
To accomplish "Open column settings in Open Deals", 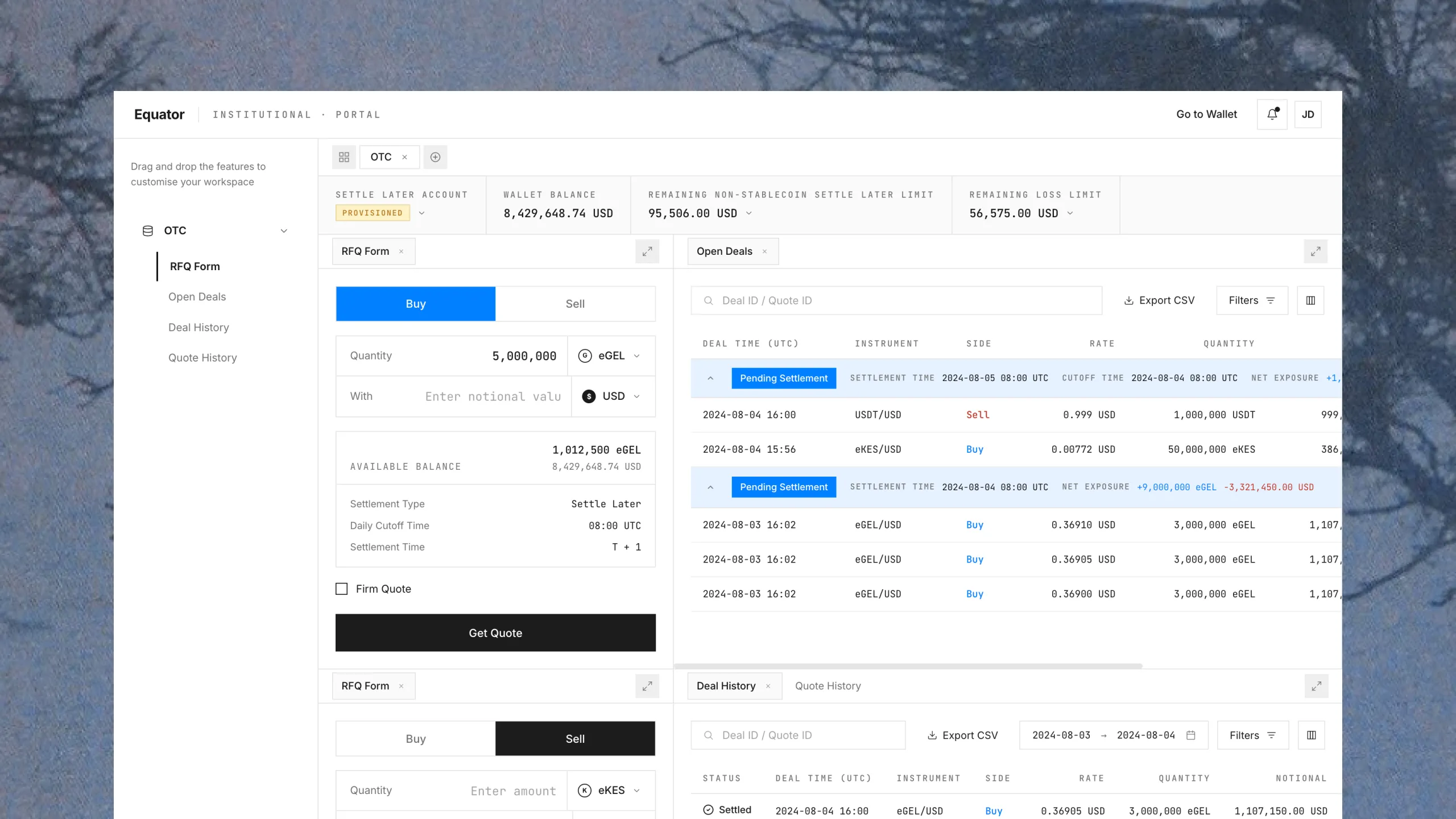I will coord(1310,300).
